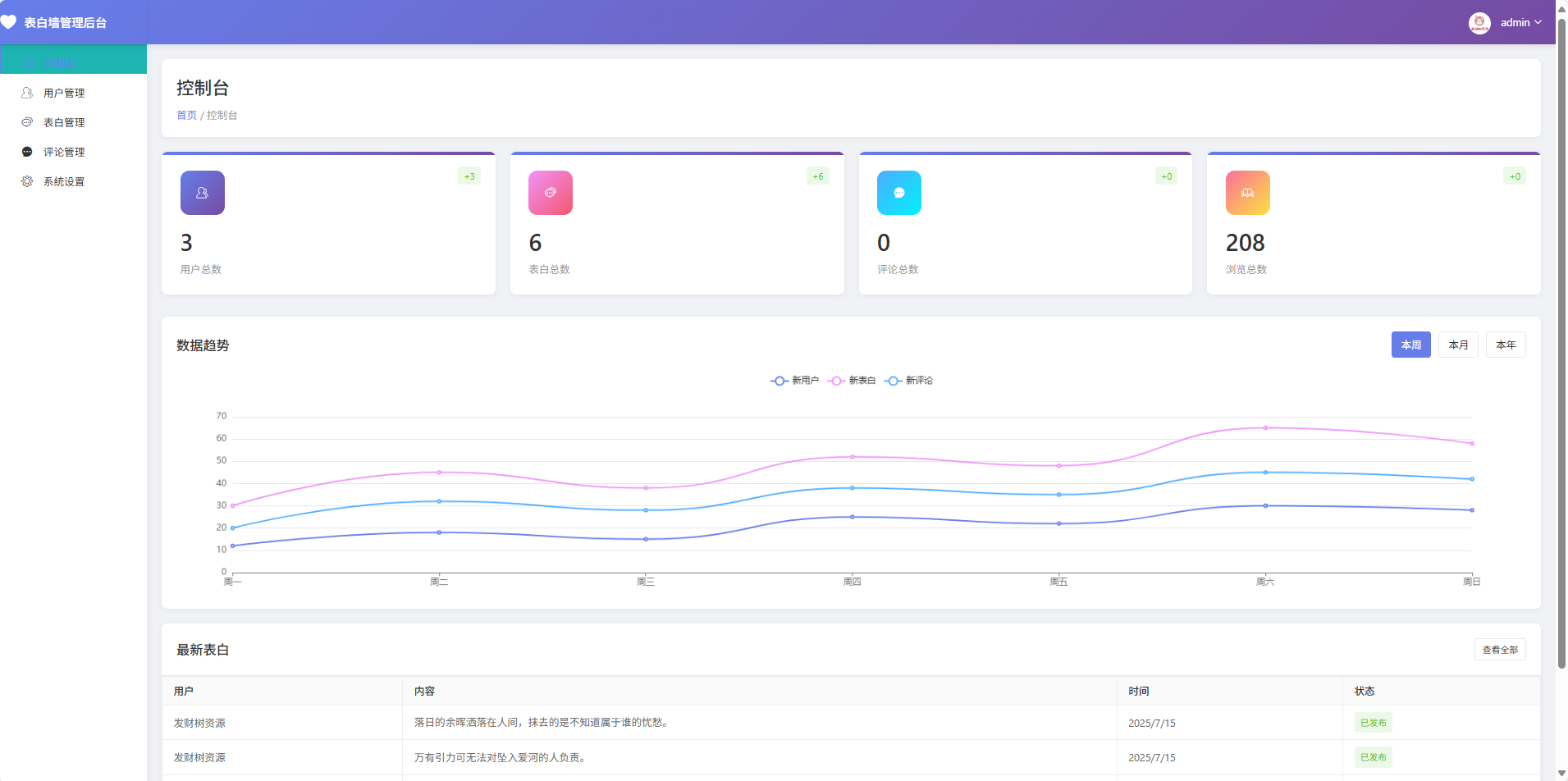Click the purple 用户总数 card icon
This screenshot has height=781, width=1568.
tap(202, 193)
